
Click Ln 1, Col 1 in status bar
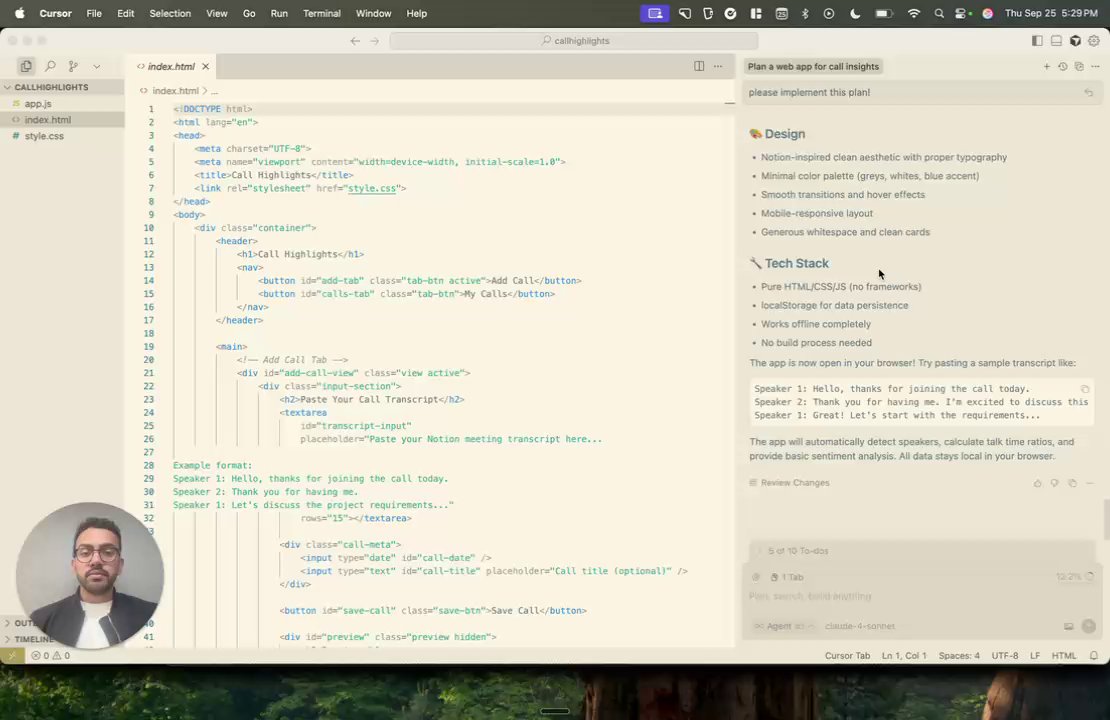coord(904,656)
